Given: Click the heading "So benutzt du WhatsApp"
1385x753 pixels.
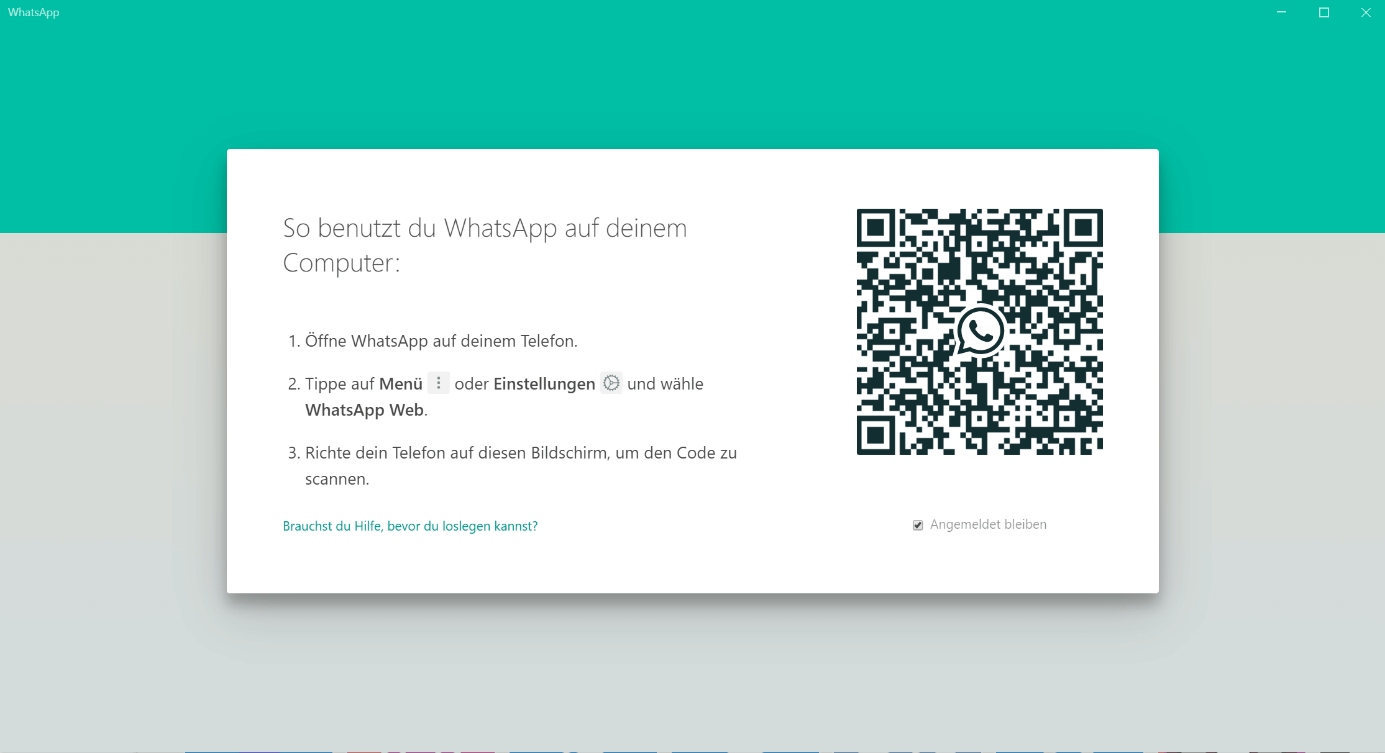Looking at the screenshot, I should [485, 245].
